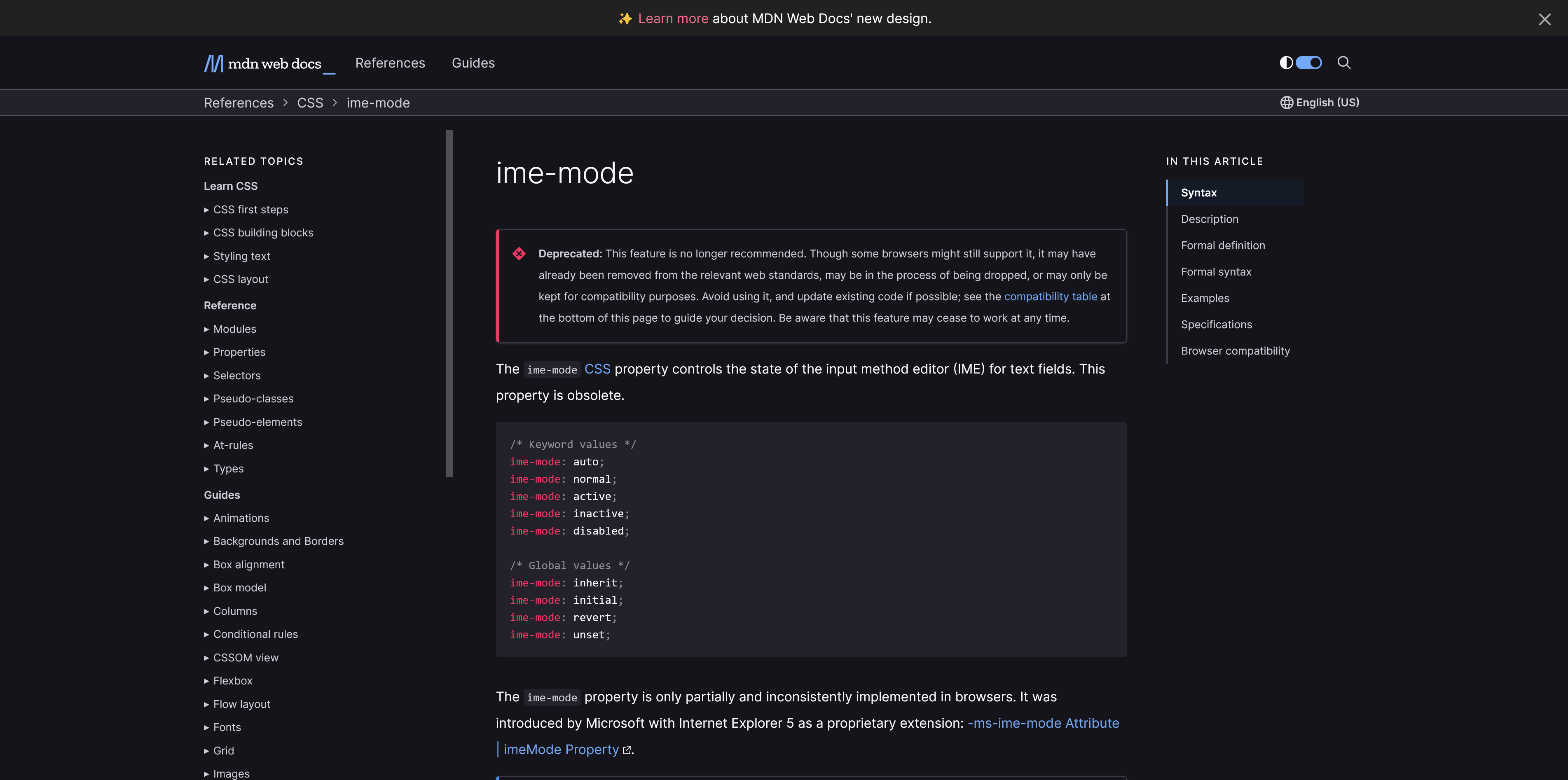Select Browser compatibility in the article outline

click(x=1235, y=350)
